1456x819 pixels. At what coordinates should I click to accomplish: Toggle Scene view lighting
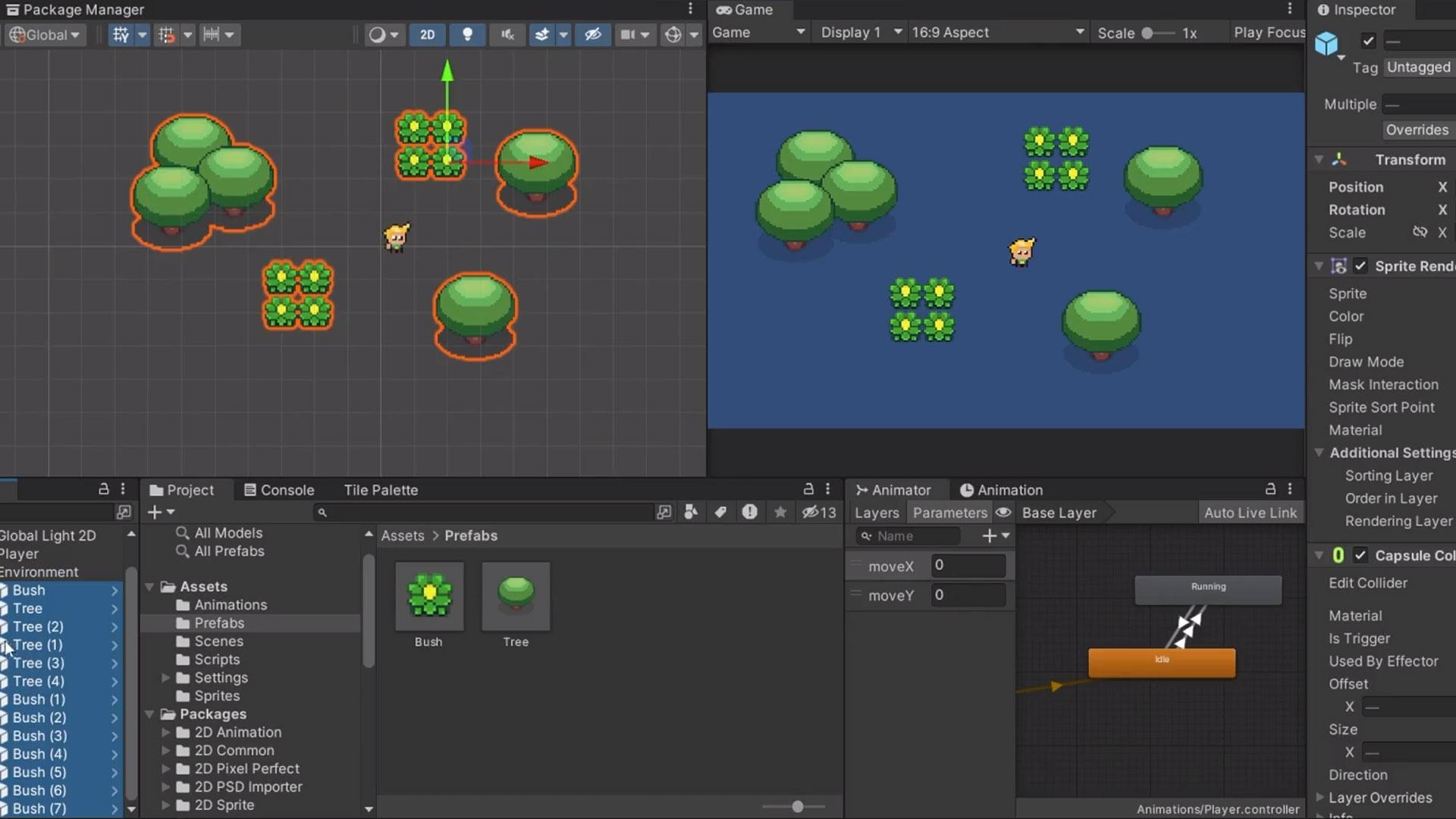(467, 34)
